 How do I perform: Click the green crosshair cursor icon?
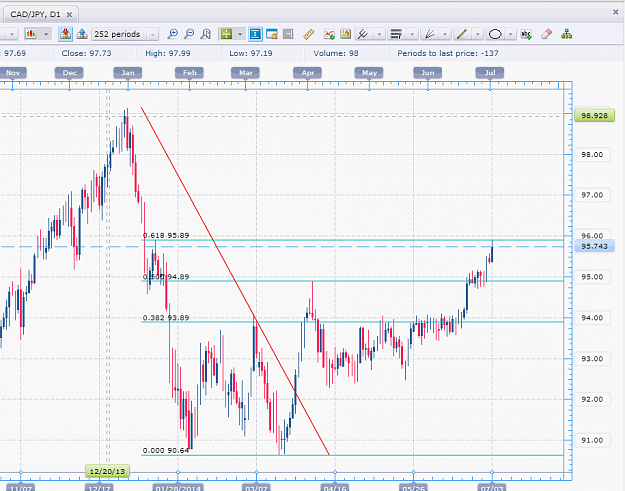click(x=226, y=34)
